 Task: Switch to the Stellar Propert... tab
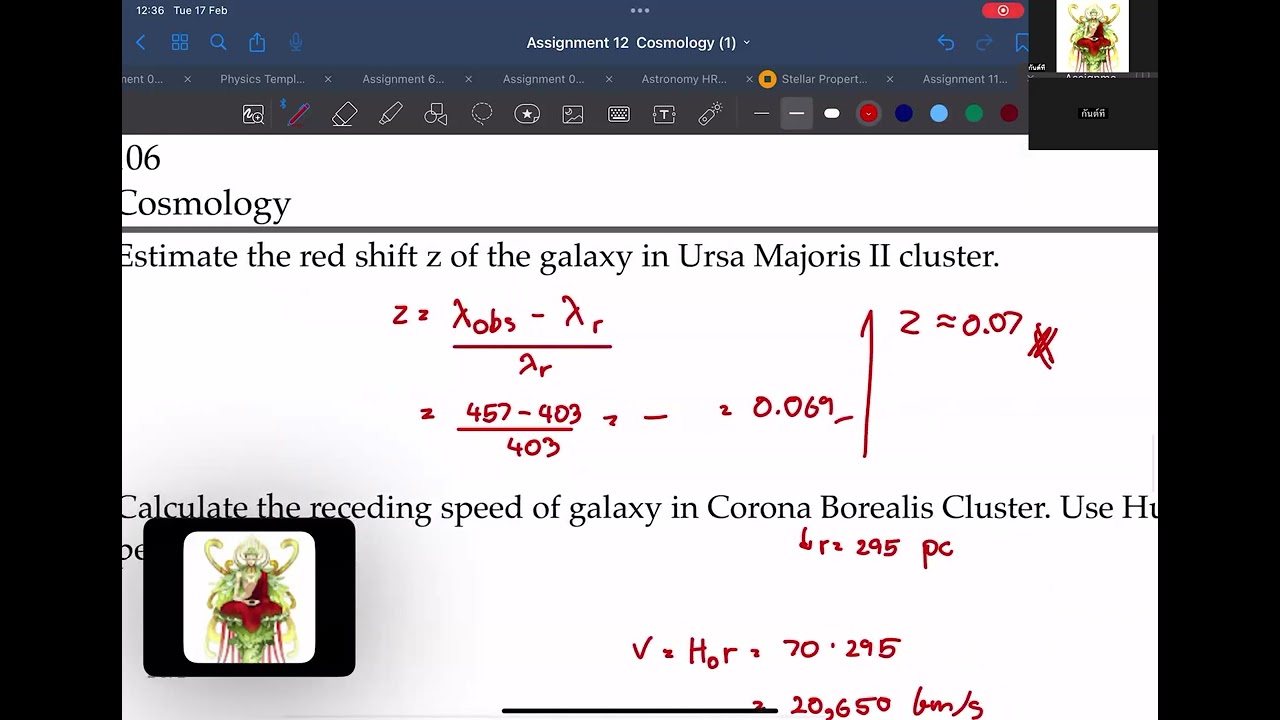[824, 79]
